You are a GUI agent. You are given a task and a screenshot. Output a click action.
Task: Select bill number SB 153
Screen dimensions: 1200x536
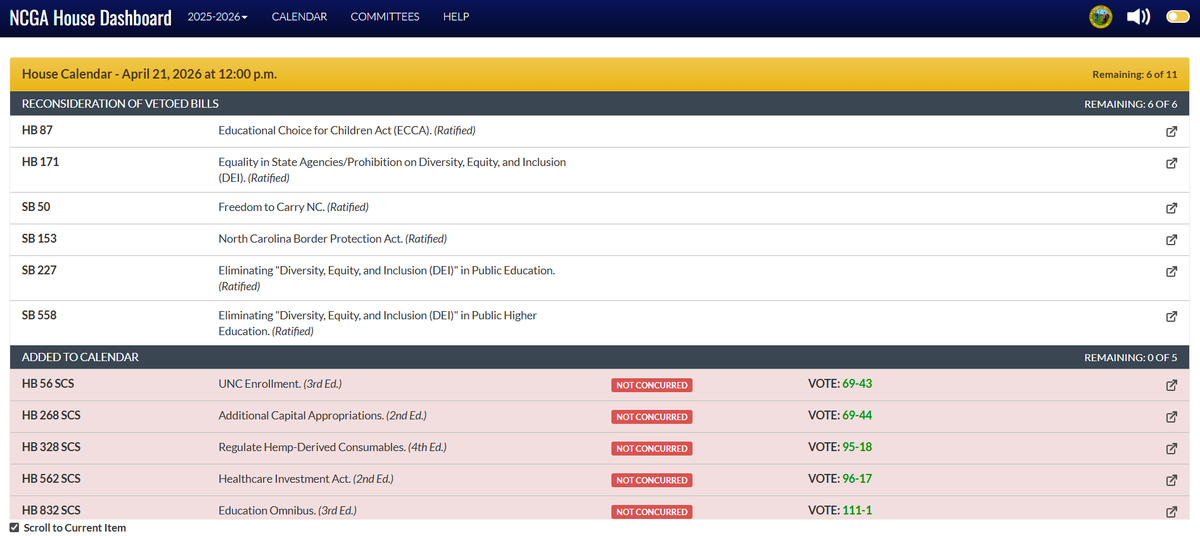pos(39,239)
